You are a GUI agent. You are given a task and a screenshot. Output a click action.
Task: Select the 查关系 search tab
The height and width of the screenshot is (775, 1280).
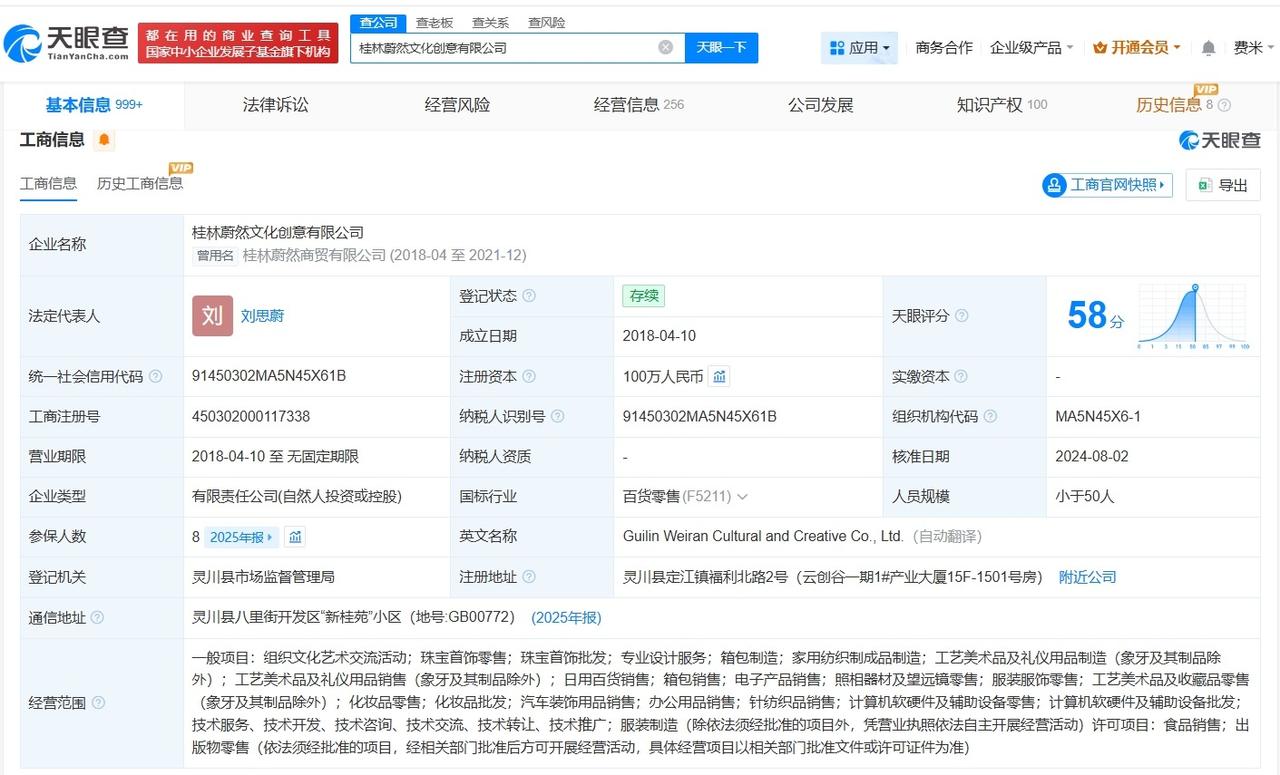(x=490, y=22)
